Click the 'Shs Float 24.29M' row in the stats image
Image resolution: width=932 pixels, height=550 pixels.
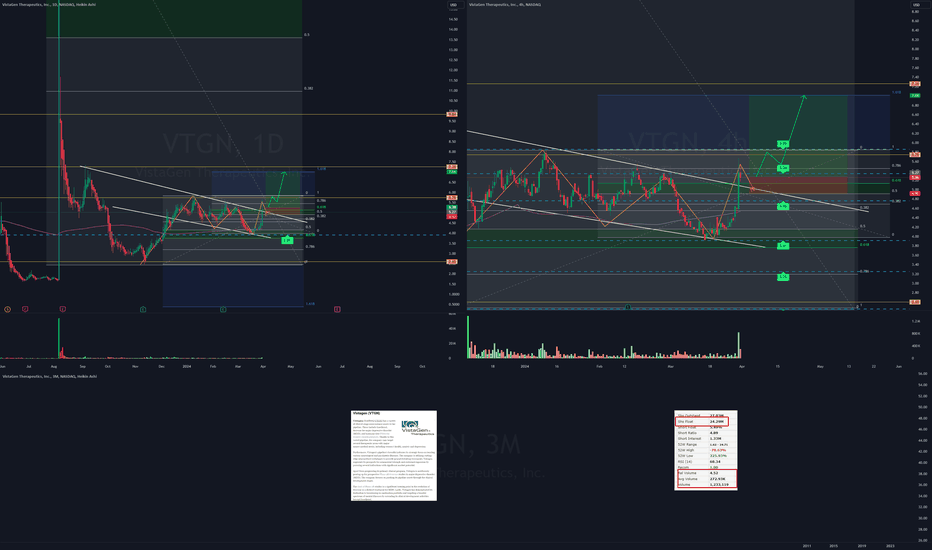click(702, 422)
